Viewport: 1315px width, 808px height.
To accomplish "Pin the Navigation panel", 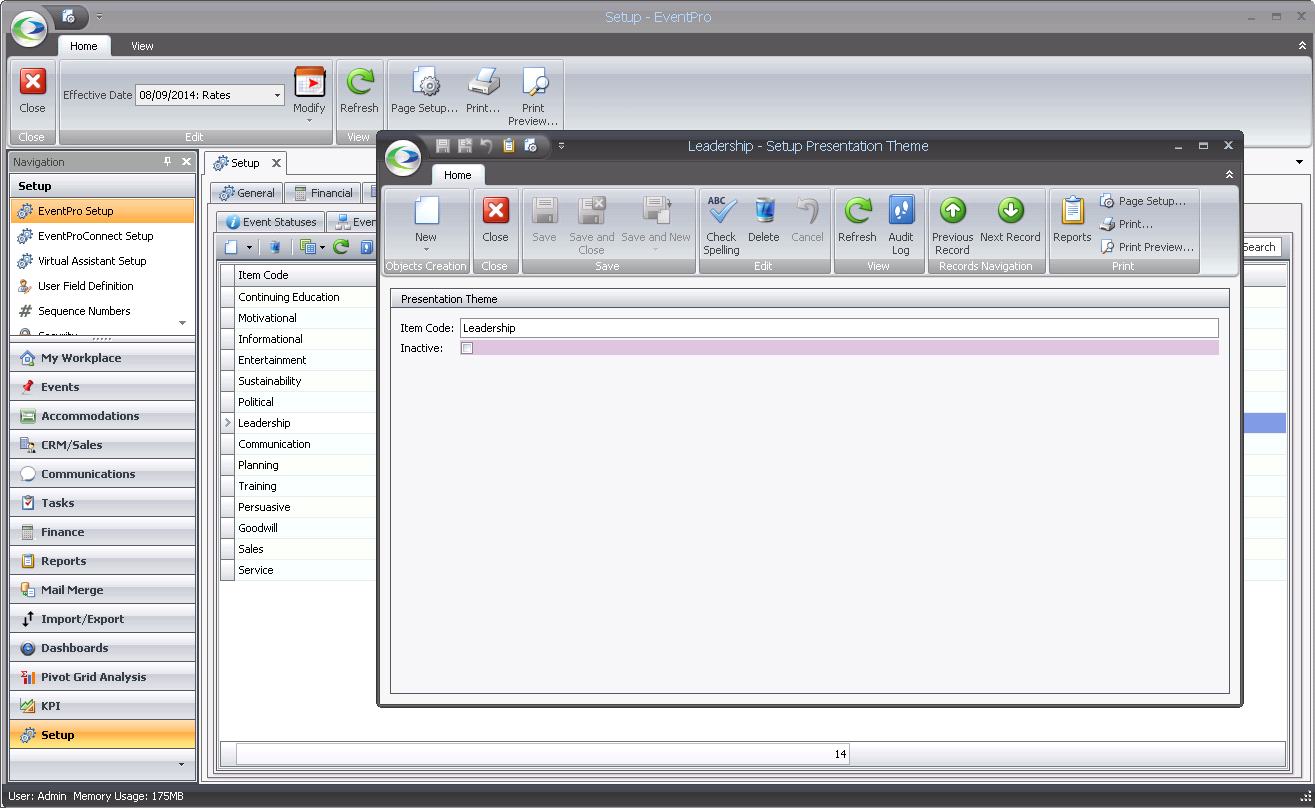I will (x=167, y=161).
